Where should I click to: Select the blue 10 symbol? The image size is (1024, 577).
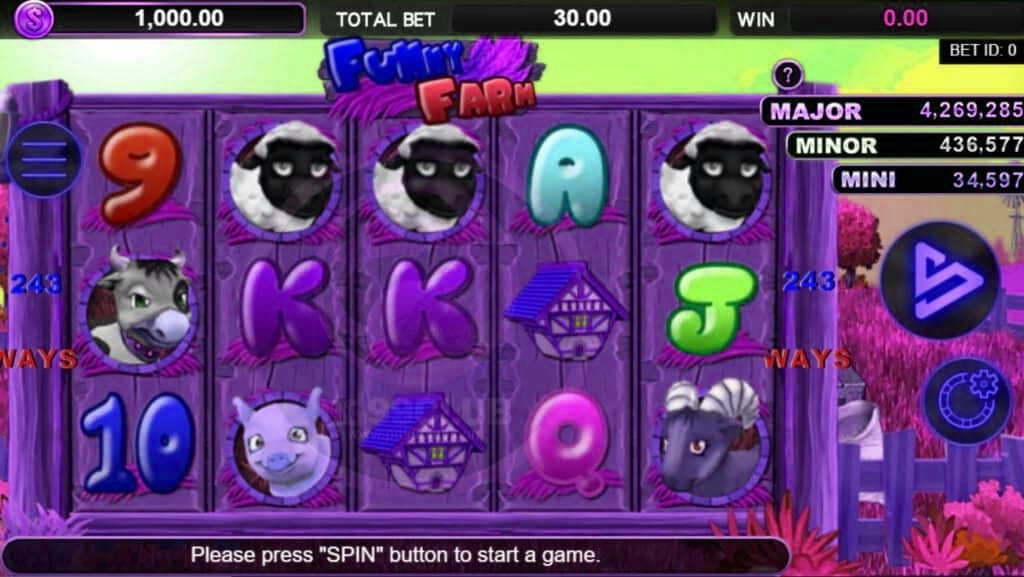click(138, 443)
